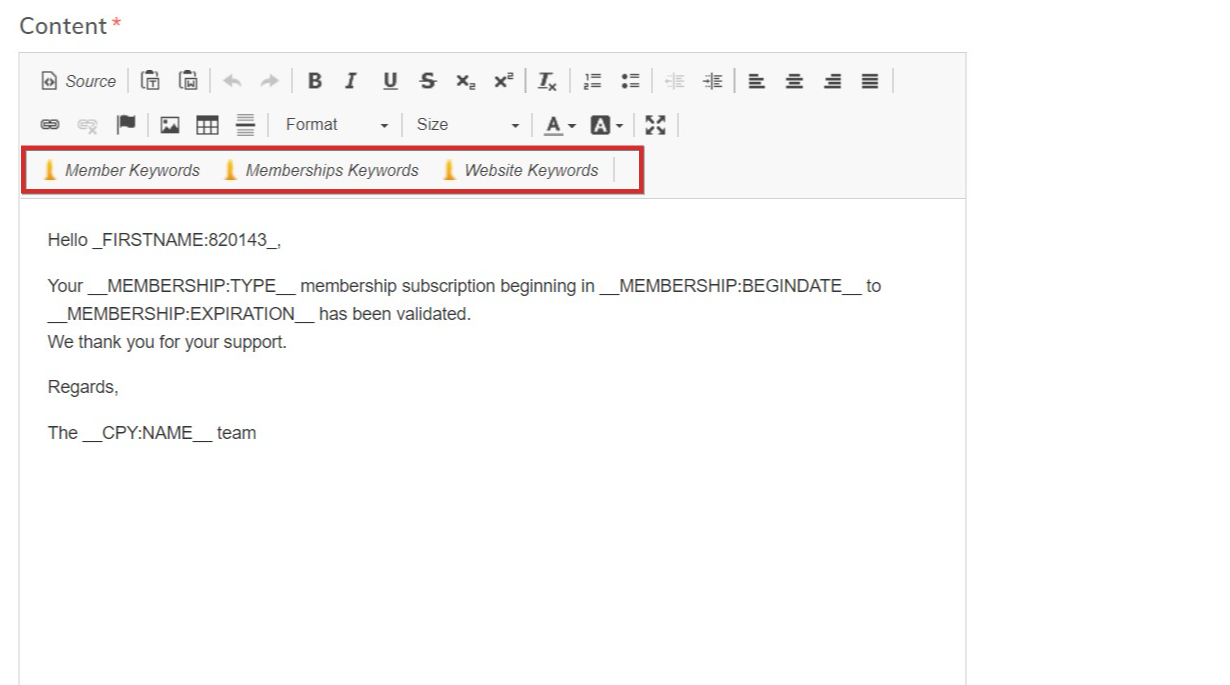
Task: Insert a link using the chain icon
Action: [49, 125]
